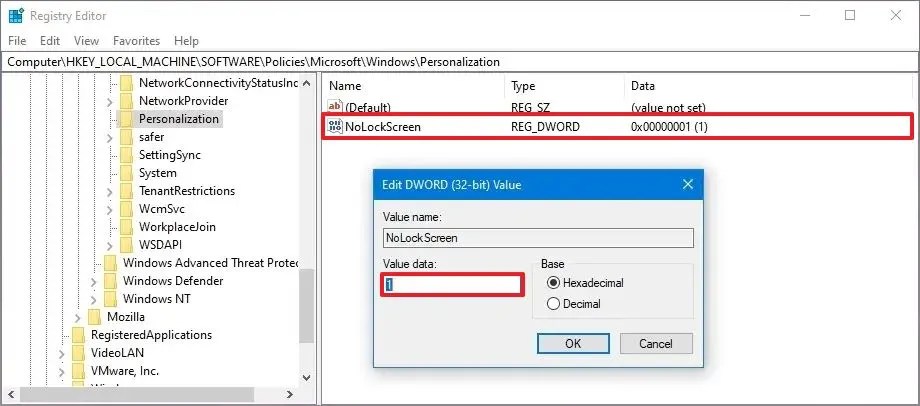The width and height of the screenshot is (920, 406).
Task: Open the Edit menu
Action: (50, 40)
